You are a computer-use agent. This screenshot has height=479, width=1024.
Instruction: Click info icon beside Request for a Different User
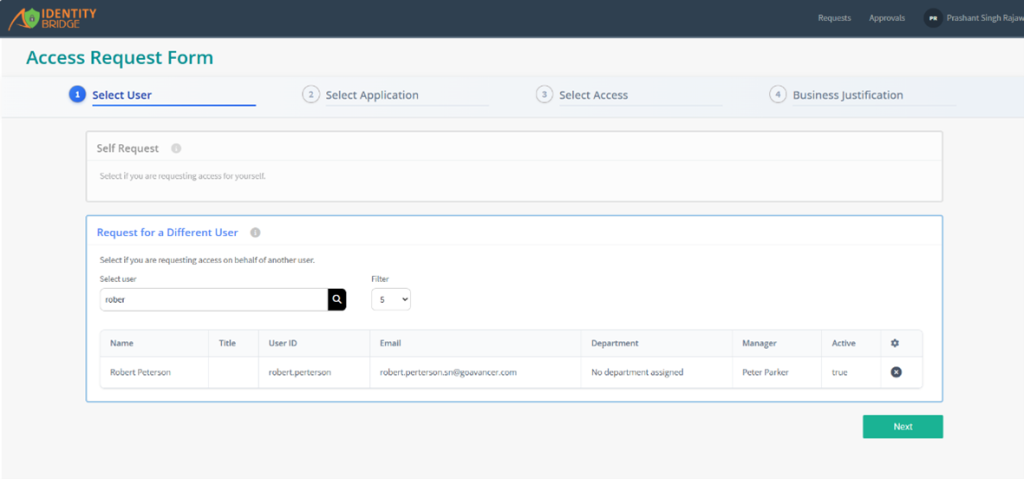(255, 233)
